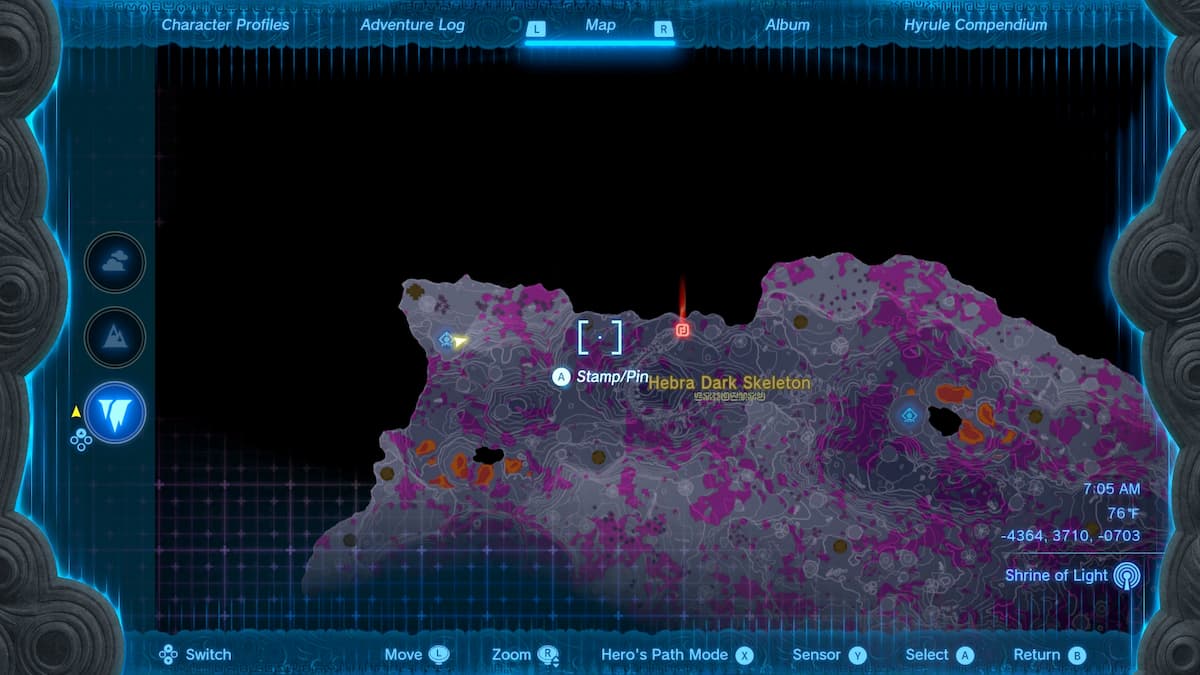Viewport: 1200px width, 675px height.
Task: Click the Hebra Dark Skeleton label
Action: [x=729, y=383]
